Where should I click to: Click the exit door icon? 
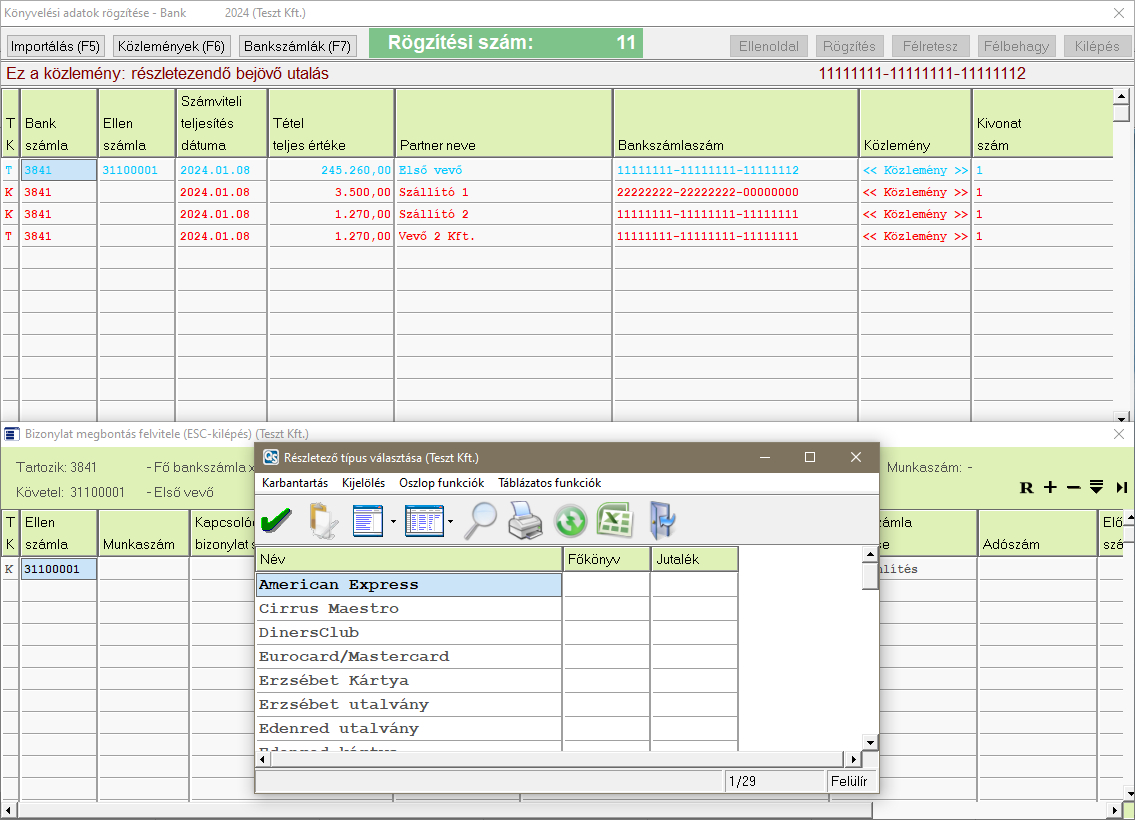coord(661,520)
